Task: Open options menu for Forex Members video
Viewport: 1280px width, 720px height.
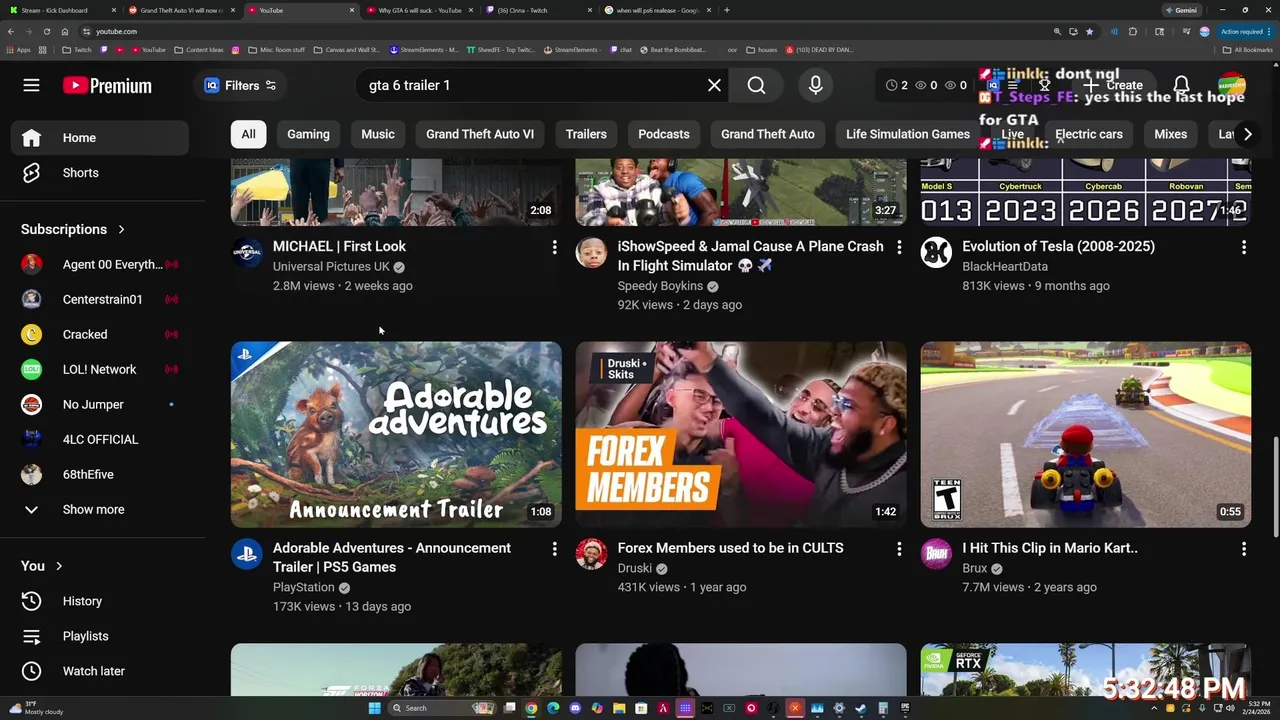Action: click(899, 549)
